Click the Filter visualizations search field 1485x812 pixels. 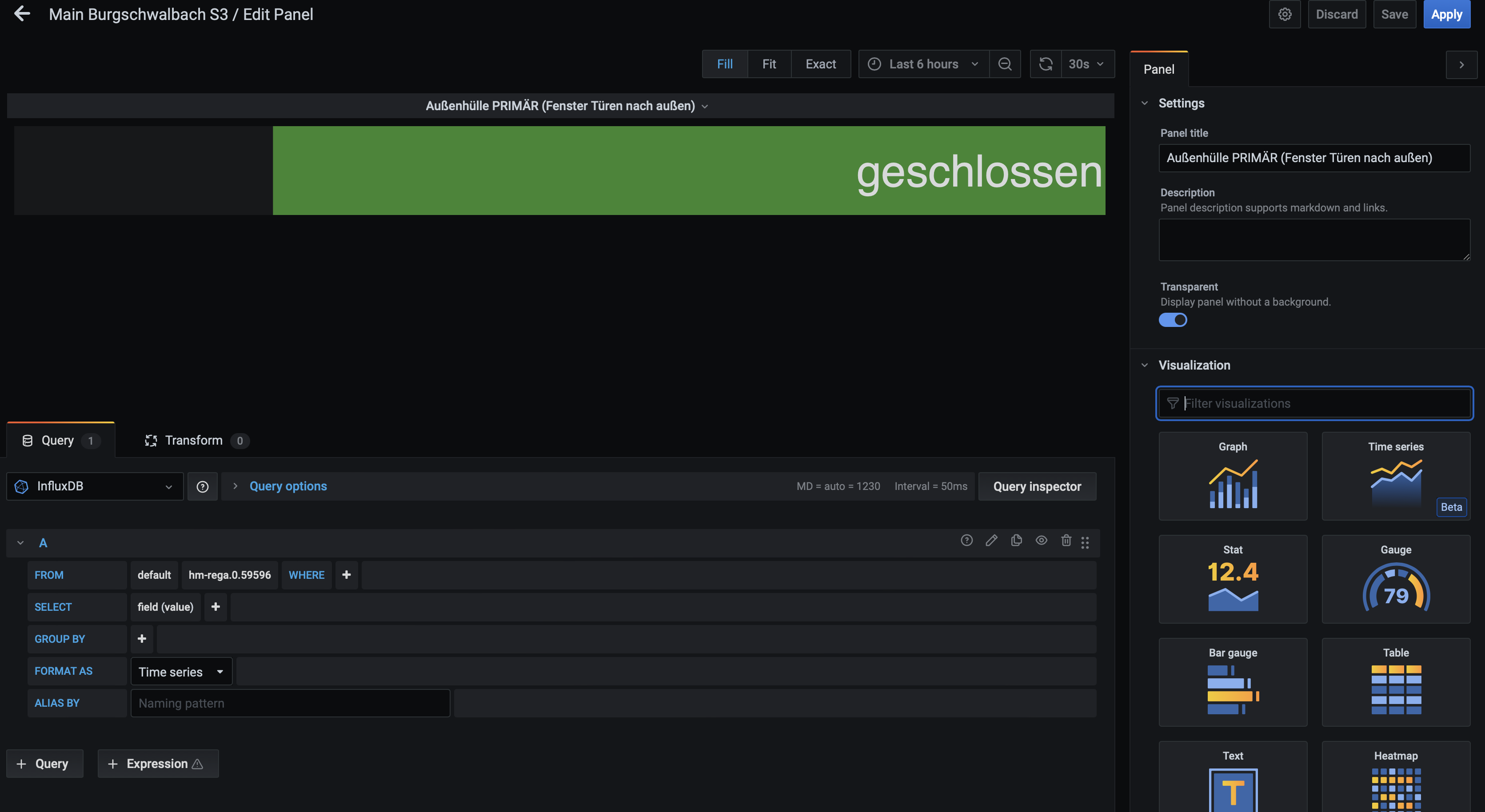point(1314,403)
